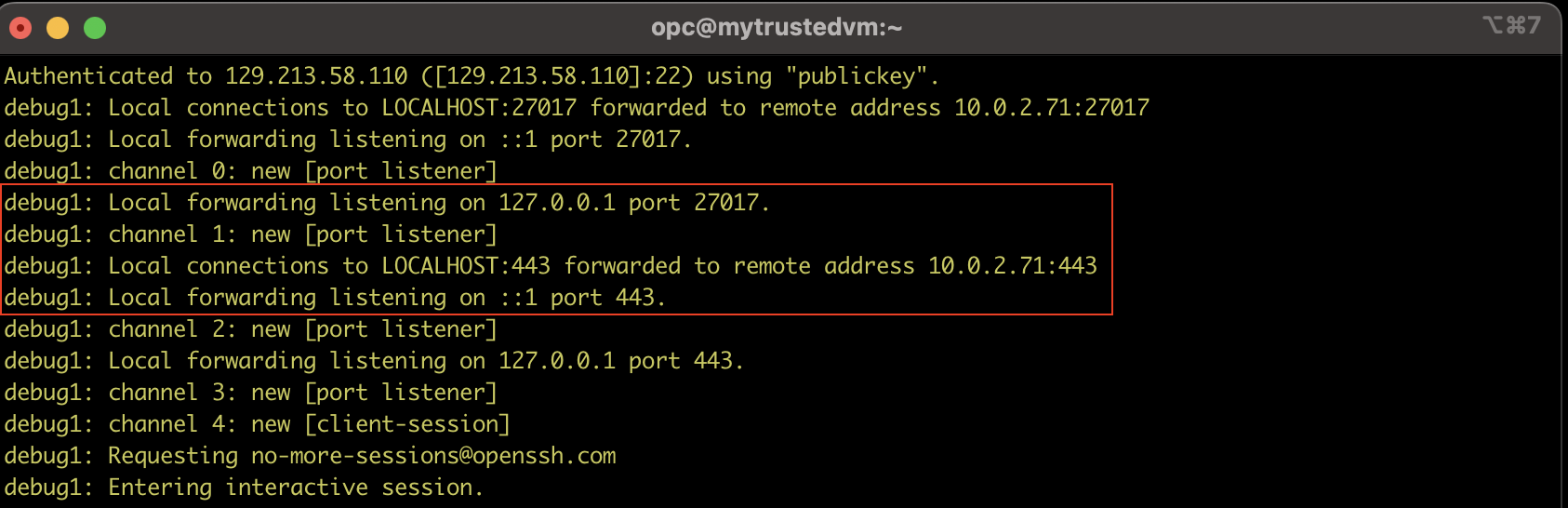This screenshot has height=508, width=1568.
Task: Click the LOCALHOST:27017 text
Action: coord(479,108)
